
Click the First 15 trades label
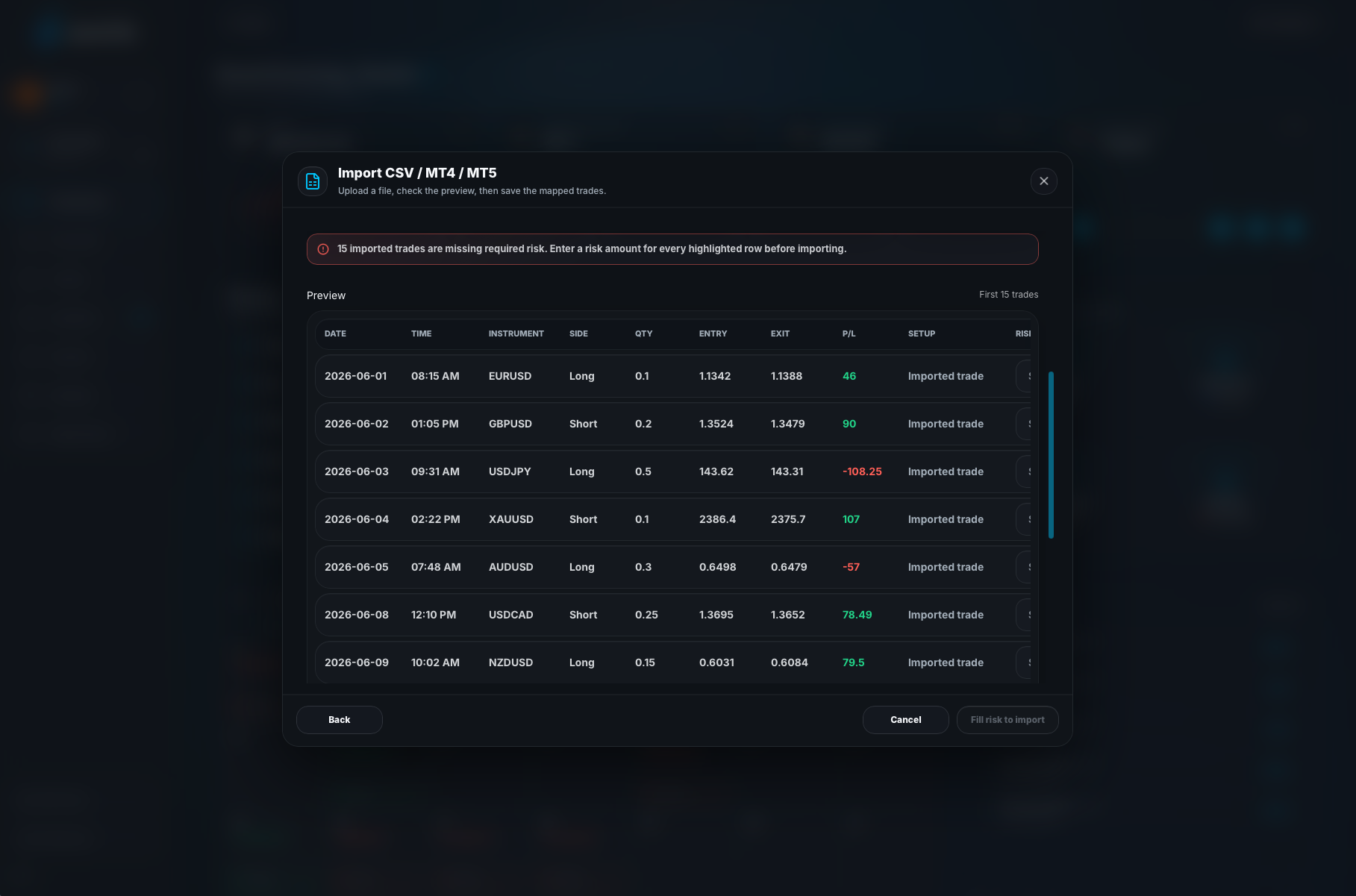click(x=1008, y=295)
